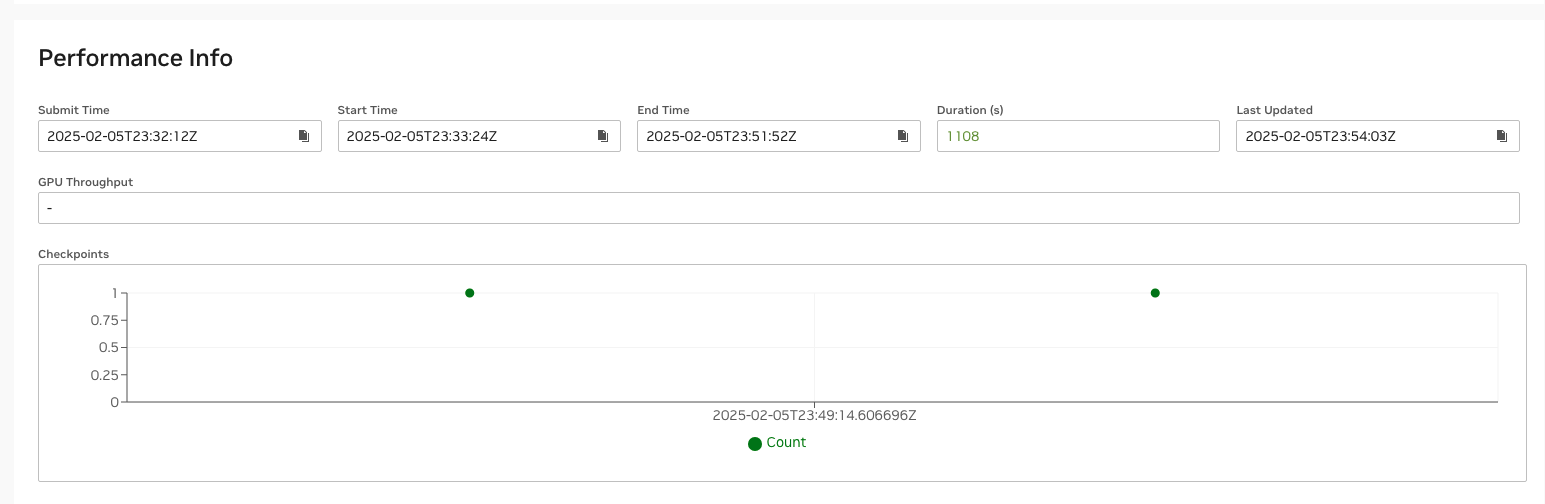1545x504 pixels.
Task: Copy the Submit Time value
Action: pos(304,136)
